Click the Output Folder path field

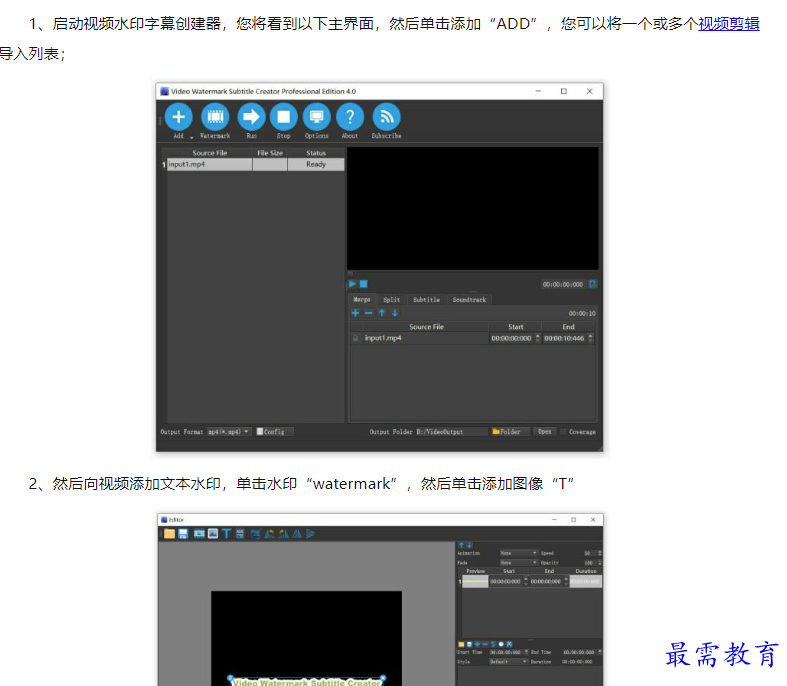451,432
